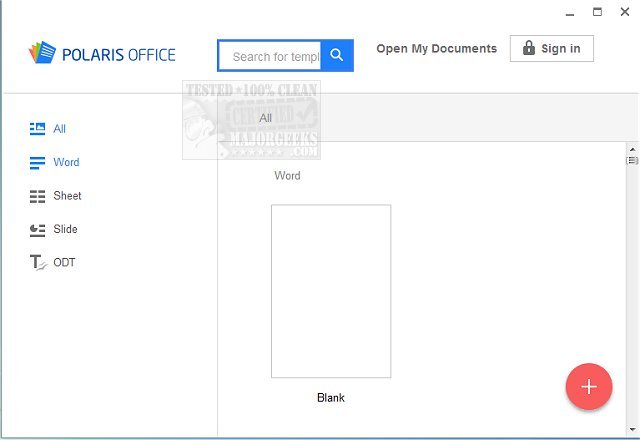Click the POLARIS OFFICE brand text
640x440 pixels.
119,55
